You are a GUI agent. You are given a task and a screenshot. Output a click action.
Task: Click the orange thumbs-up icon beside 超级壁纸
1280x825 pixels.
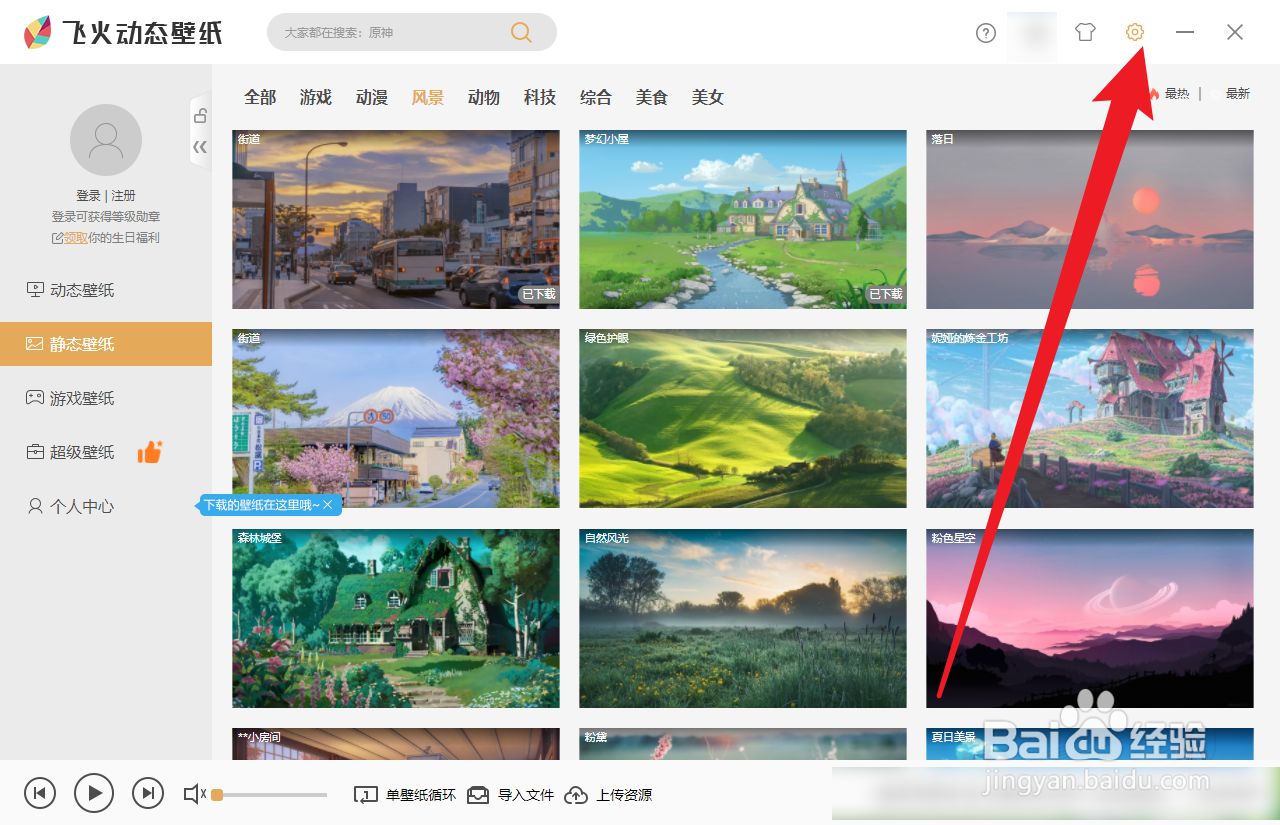click(150, 451)
